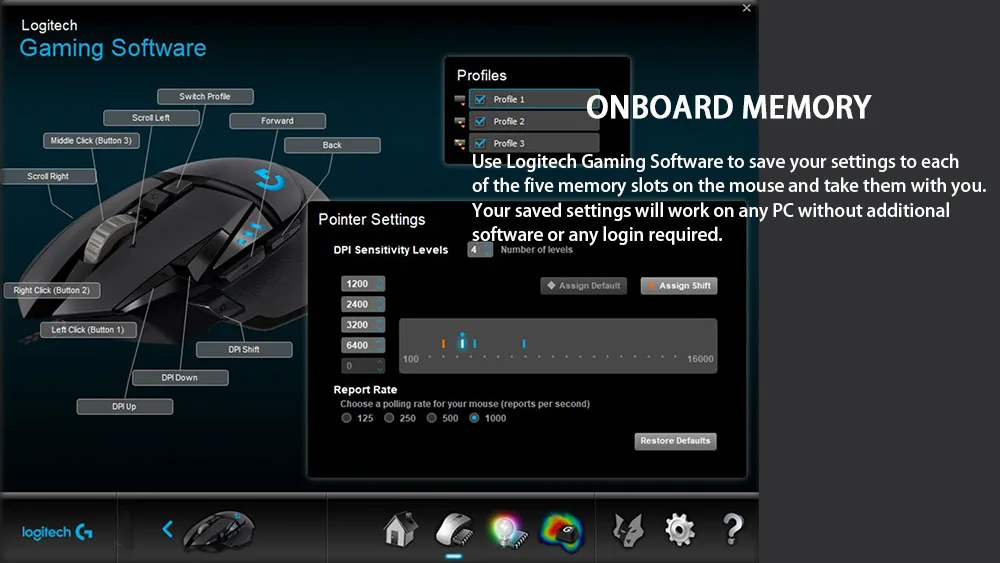Screen dimensions: 1000x563
Task: Click the Profile 2 slot icon
Action: tap(460, 122)
